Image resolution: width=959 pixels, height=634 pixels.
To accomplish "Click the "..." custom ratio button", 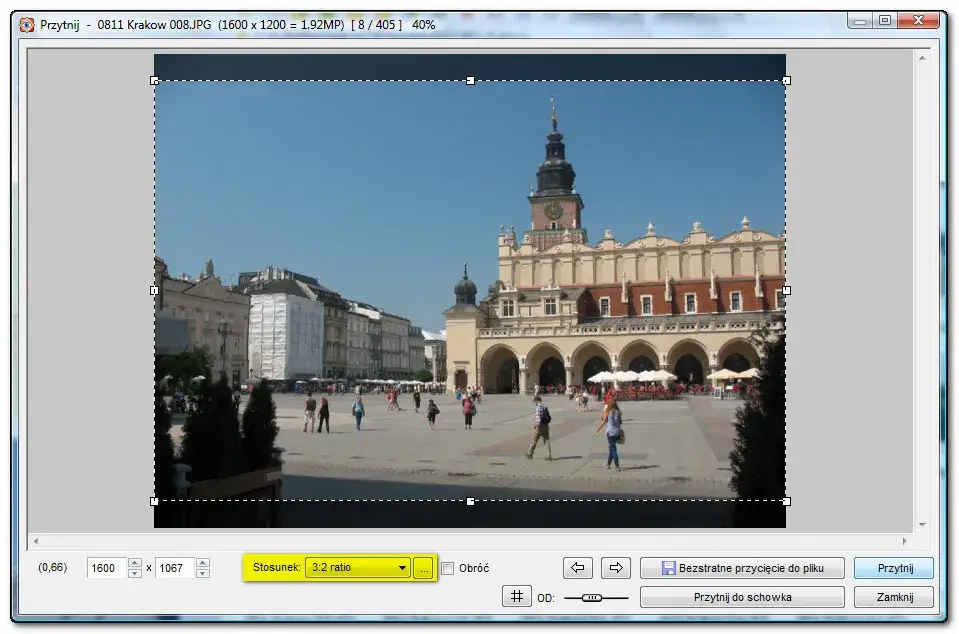I will coord(423,567).
